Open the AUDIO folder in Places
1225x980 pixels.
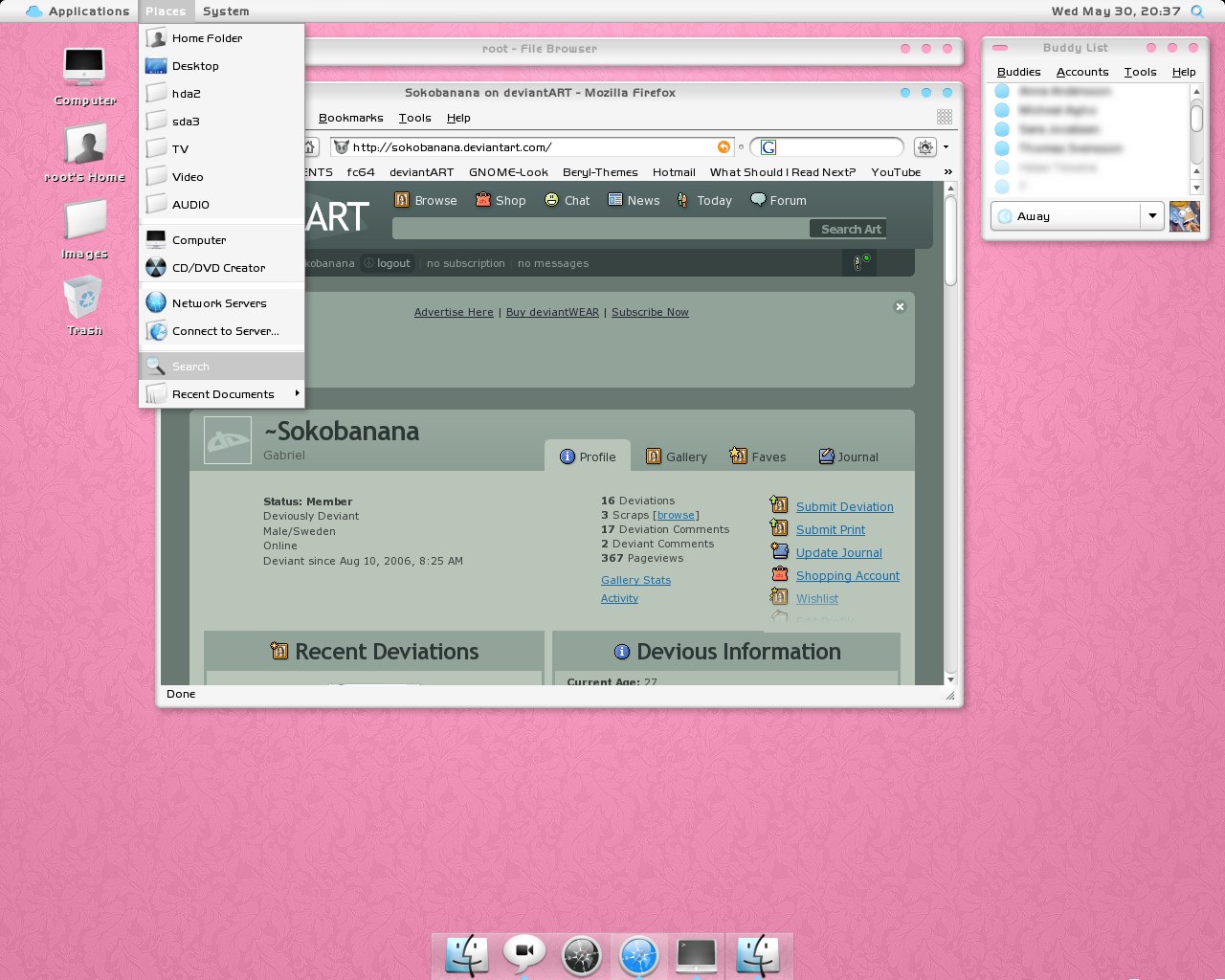click(222, 205)
